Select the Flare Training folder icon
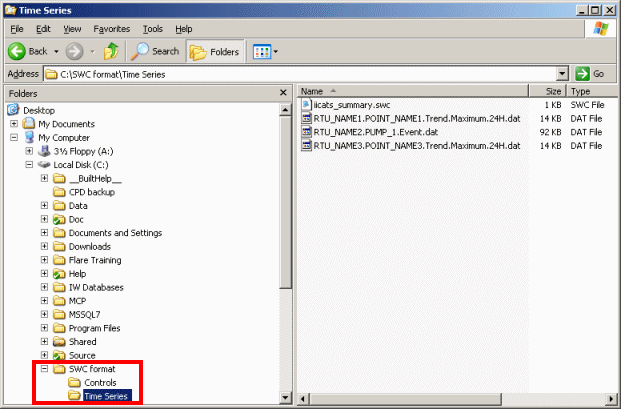The image size is (621, 409). (x=59, y=260)
